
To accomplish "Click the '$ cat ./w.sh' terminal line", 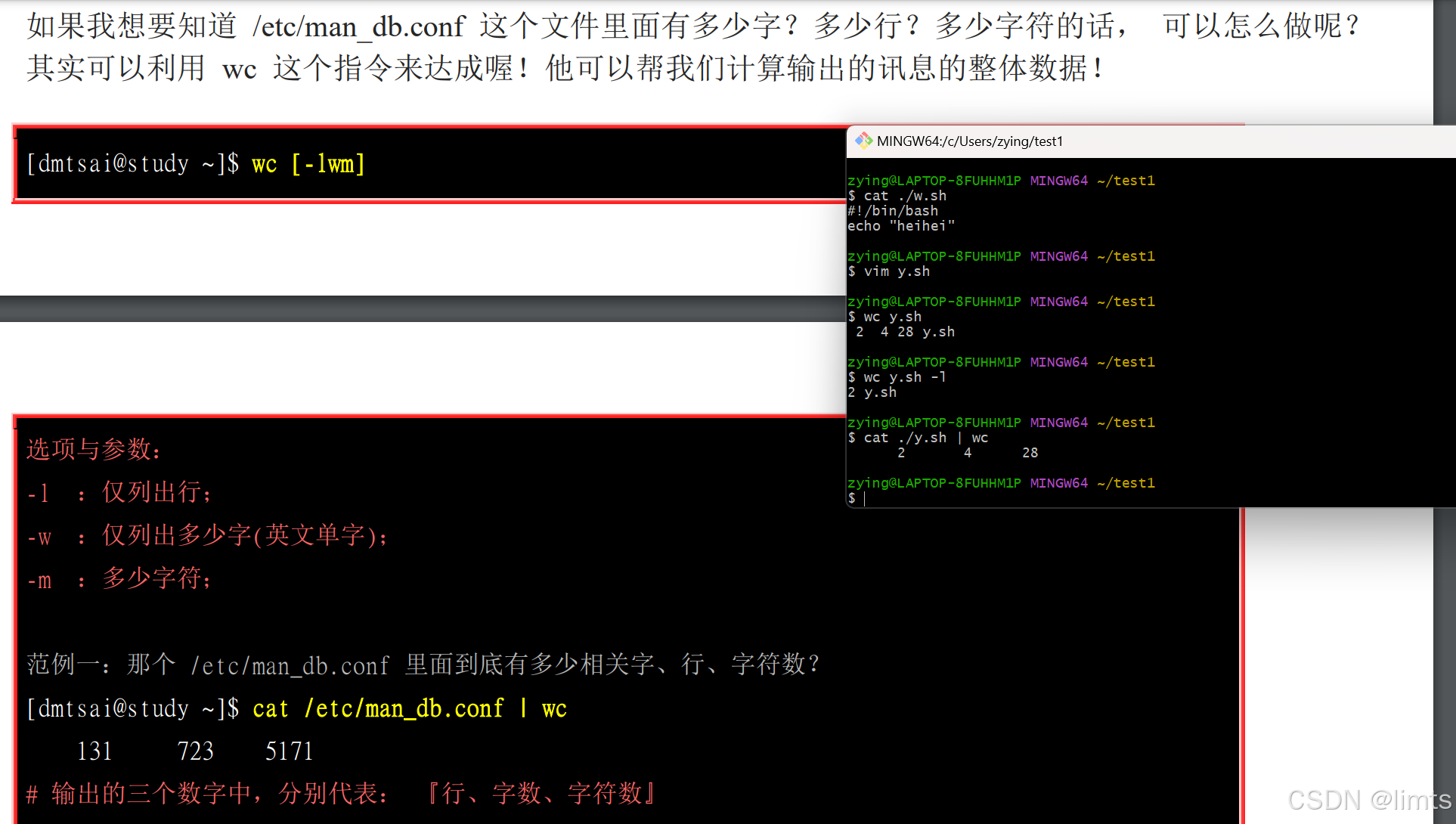I will click(x=897, y=196).
